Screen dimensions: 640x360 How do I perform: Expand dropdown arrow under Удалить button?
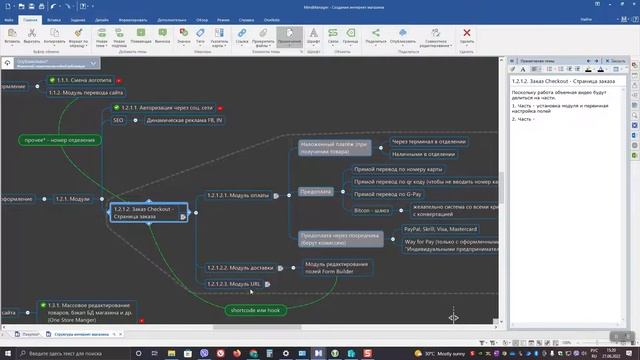click(x=467, y=45)
